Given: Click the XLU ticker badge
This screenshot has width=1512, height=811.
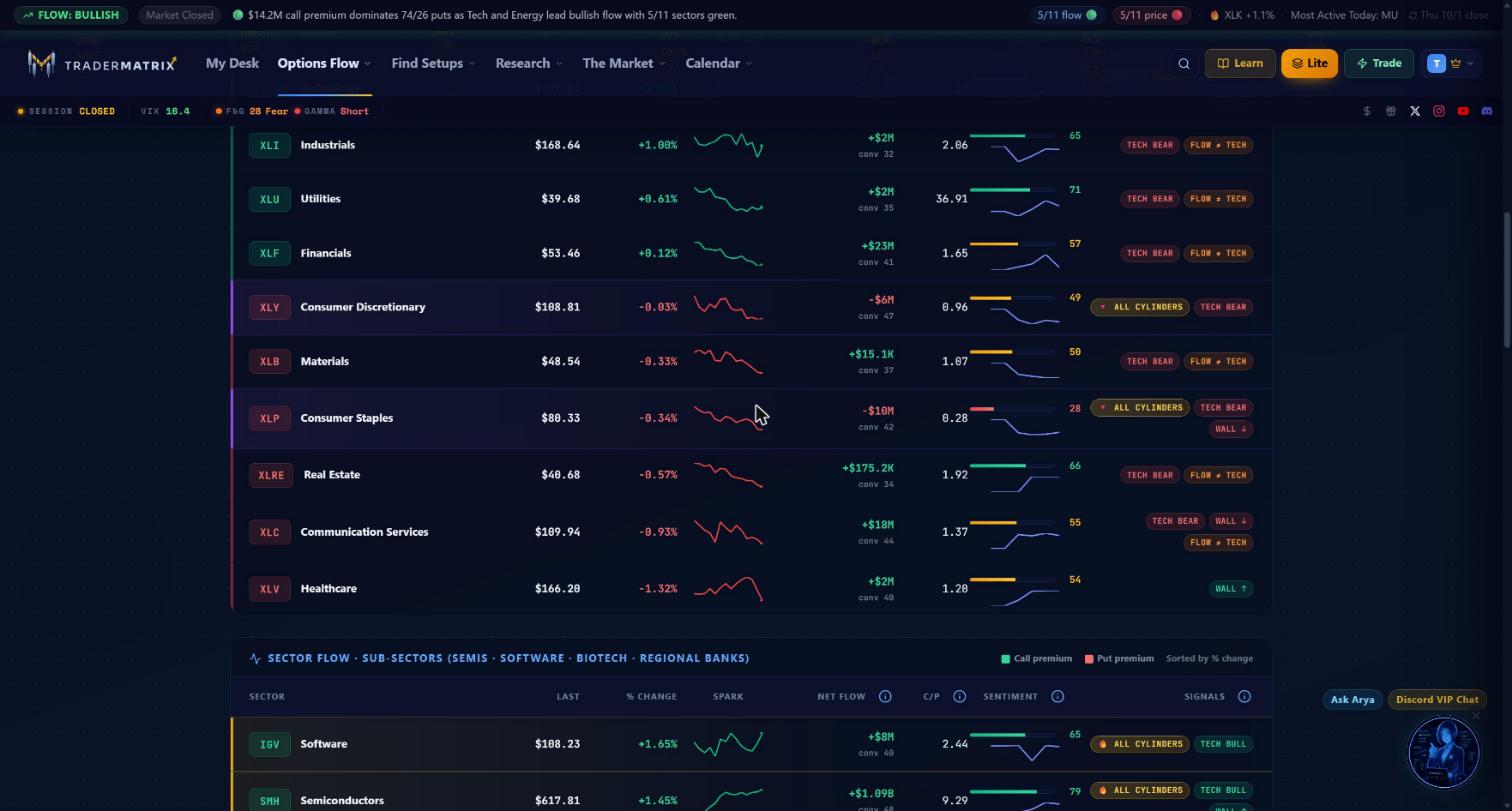Looking at the screenshot, I should (x=269, y=199).
